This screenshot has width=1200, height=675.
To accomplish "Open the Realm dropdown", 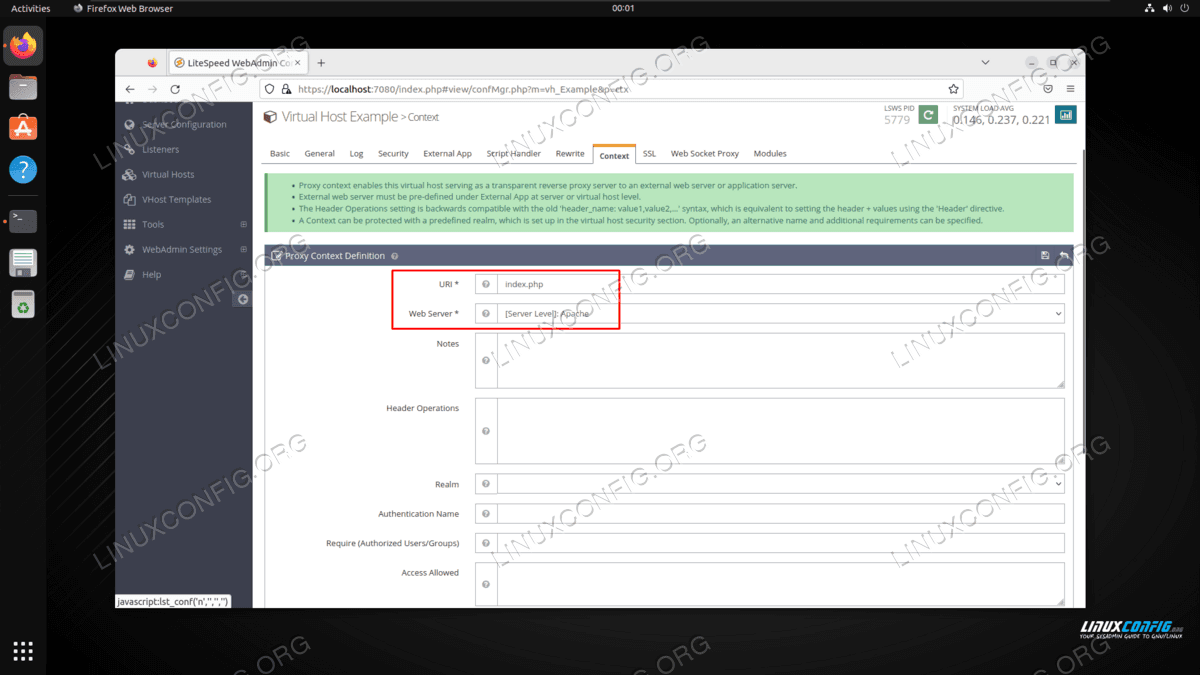I will (x=781, y=484).
